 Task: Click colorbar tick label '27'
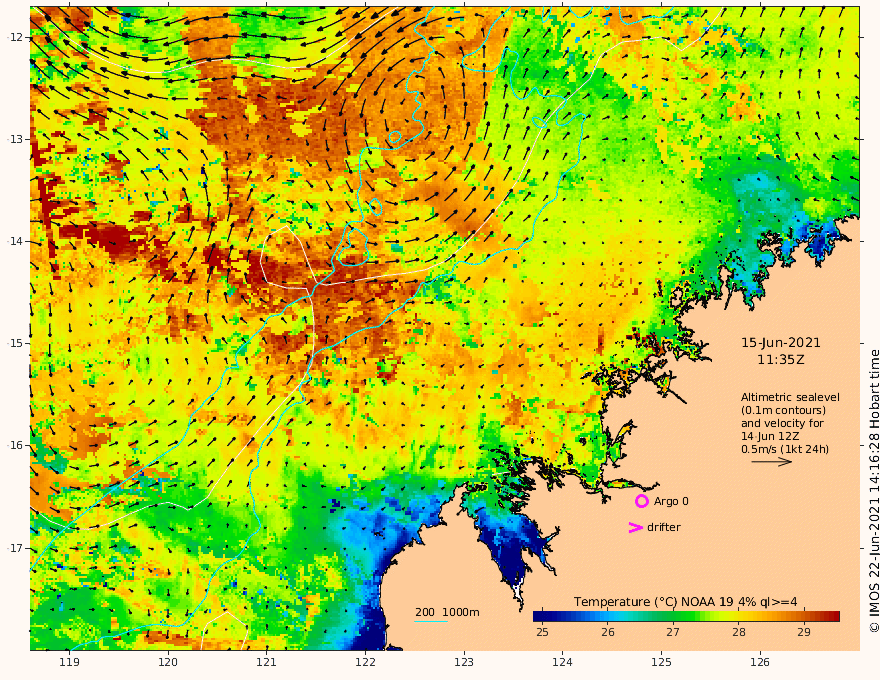coord(673,632)
